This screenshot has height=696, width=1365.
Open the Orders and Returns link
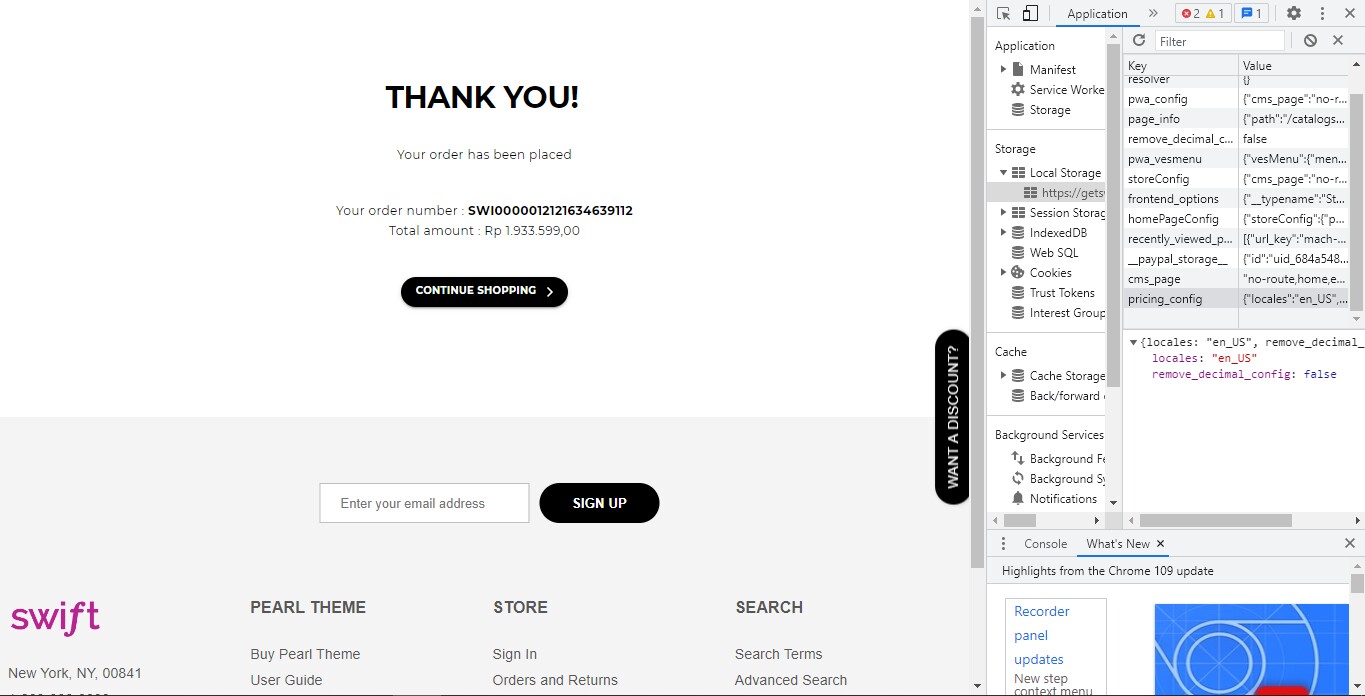coord(555,680)
